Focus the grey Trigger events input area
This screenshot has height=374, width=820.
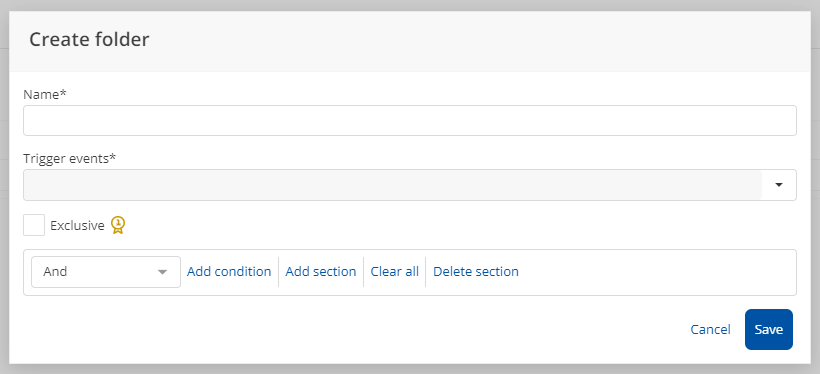[x=393, y=185]
